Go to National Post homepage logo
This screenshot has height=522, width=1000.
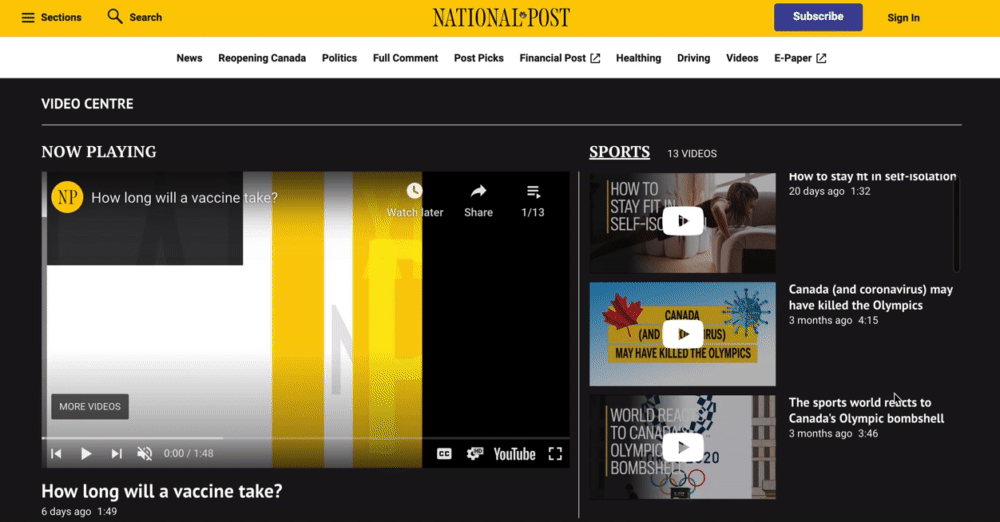(501, 17)
